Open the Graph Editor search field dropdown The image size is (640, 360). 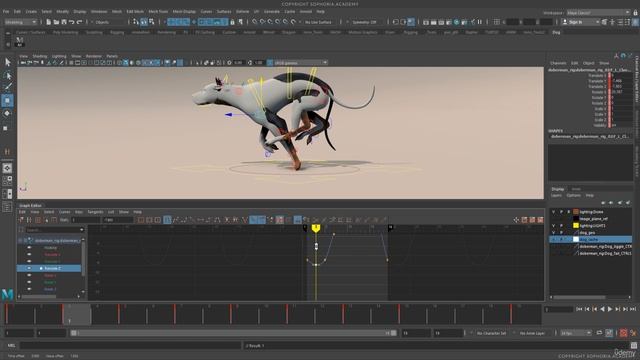[81, 230]
